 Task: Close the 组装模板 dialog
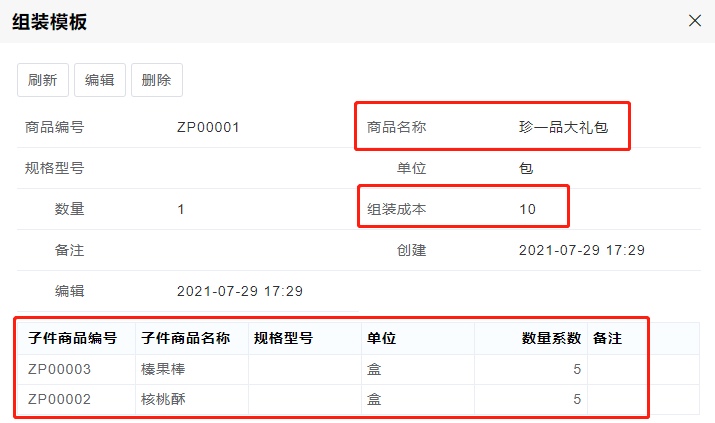(695, 21)
